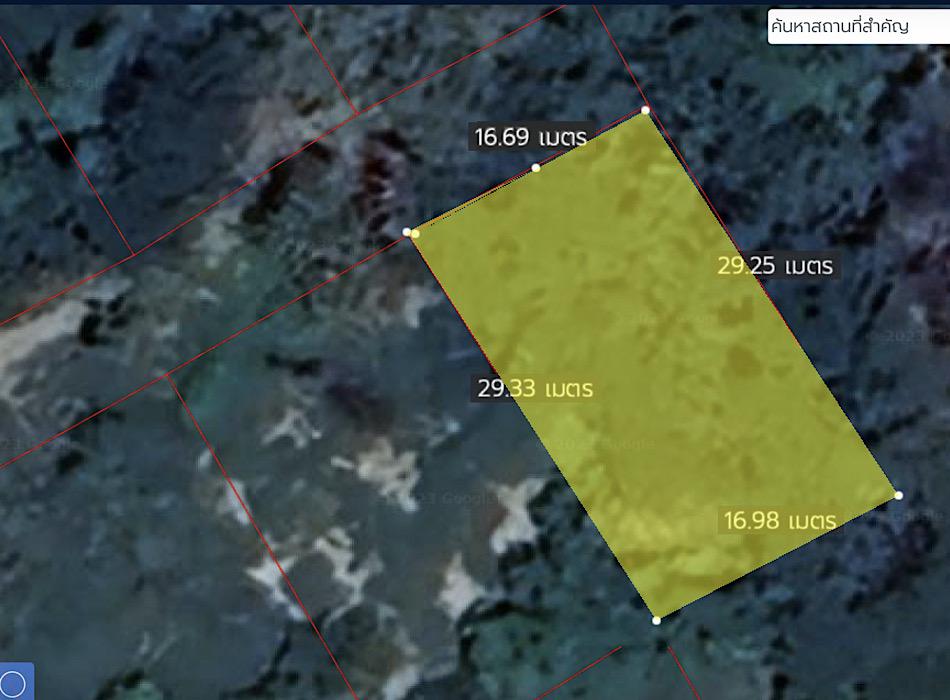Screen dimensions: 950x700
Task: Select the left corner vertex of polygon
Action: [407, 232]
